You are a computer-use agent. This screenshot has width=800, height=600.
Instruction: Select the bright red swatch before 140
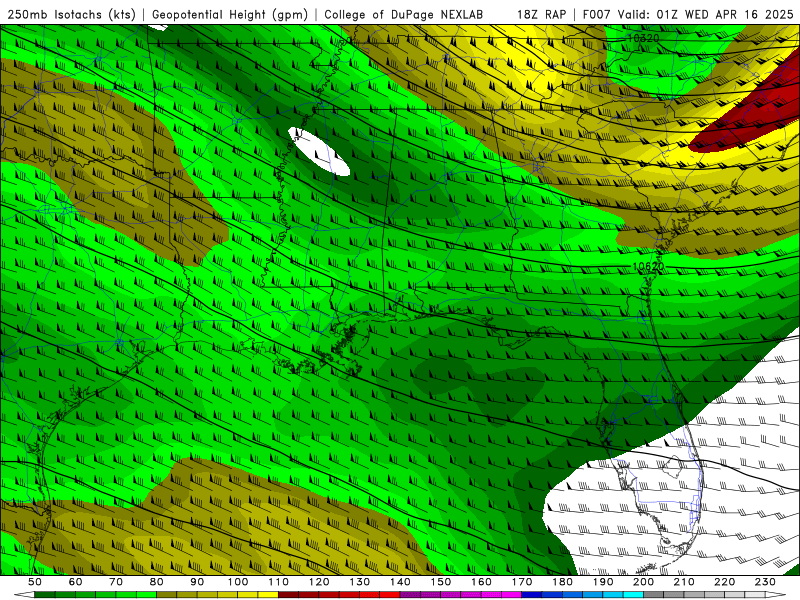tap(390, 595)
